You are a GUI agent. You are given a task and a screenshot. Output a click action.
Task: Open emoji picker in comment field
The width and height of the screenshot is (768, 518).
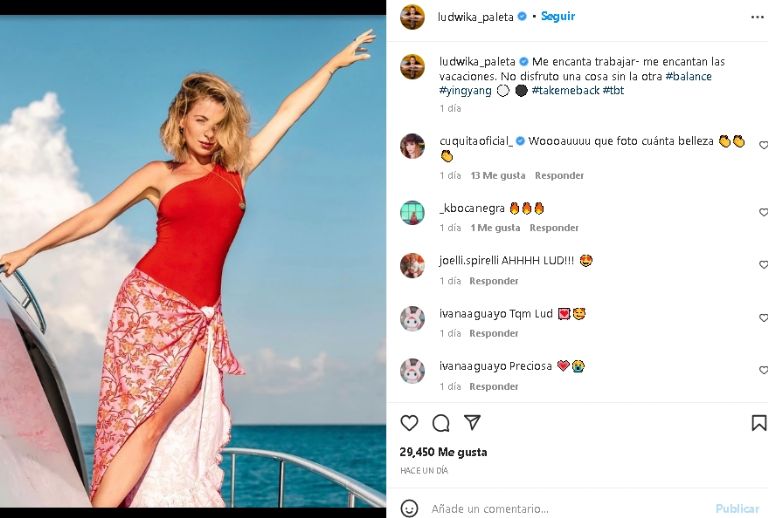tap(409, 508)
